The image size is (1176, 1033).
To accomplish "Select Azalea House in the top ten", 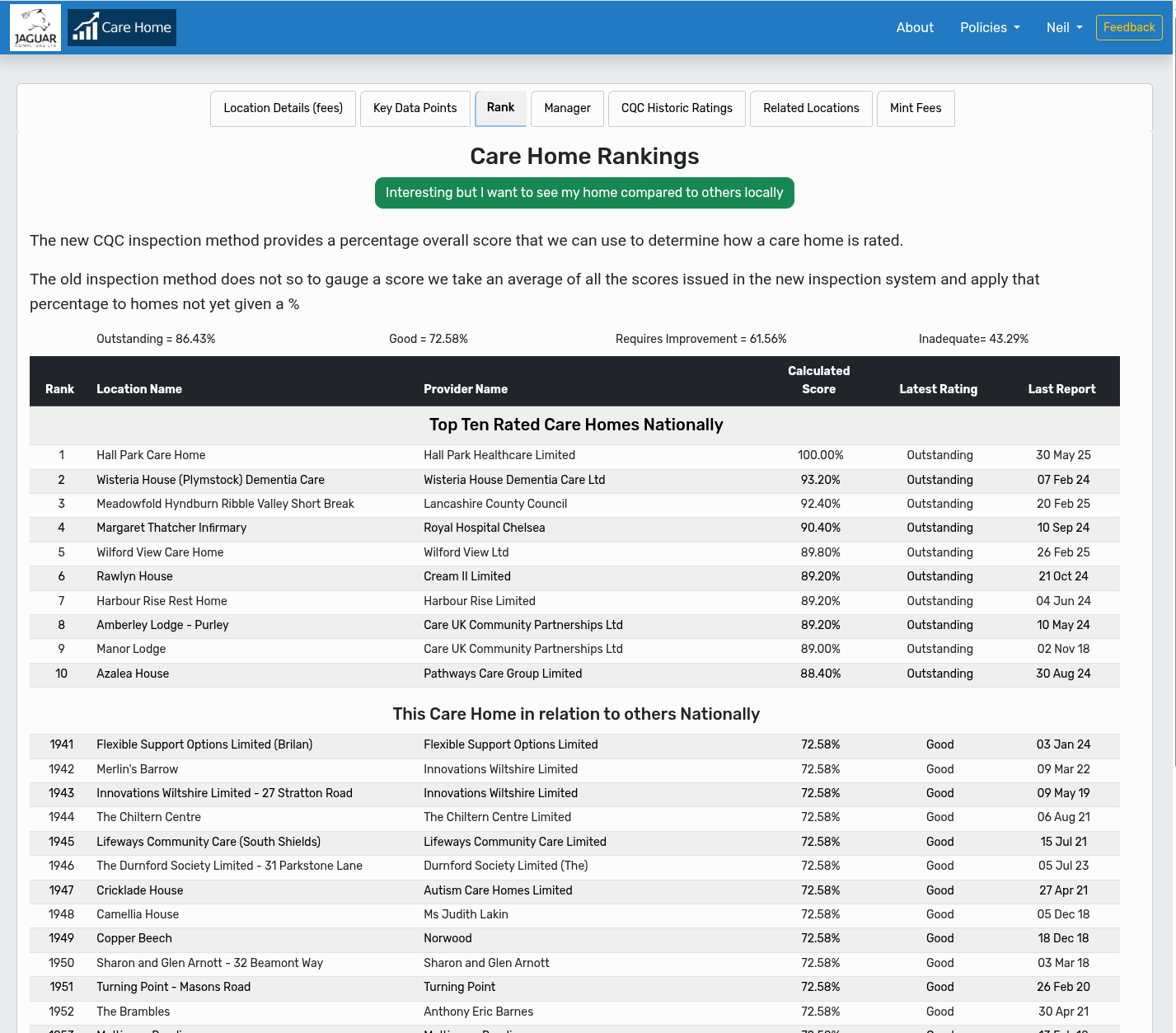I will click(133, 674).
